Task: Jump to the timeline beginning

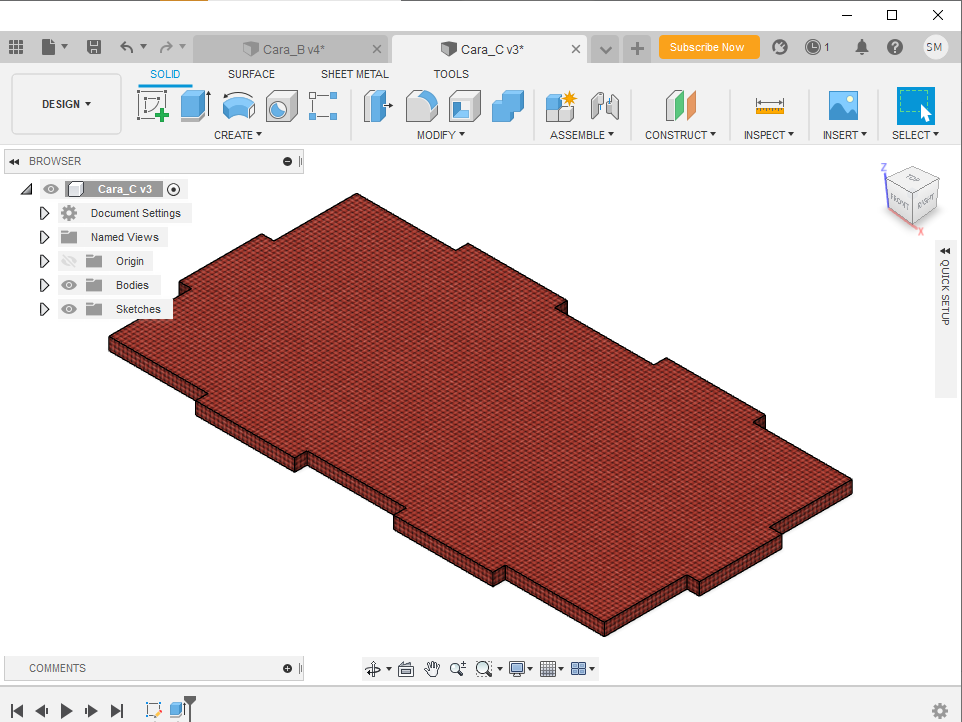Action: coord(17,711)
